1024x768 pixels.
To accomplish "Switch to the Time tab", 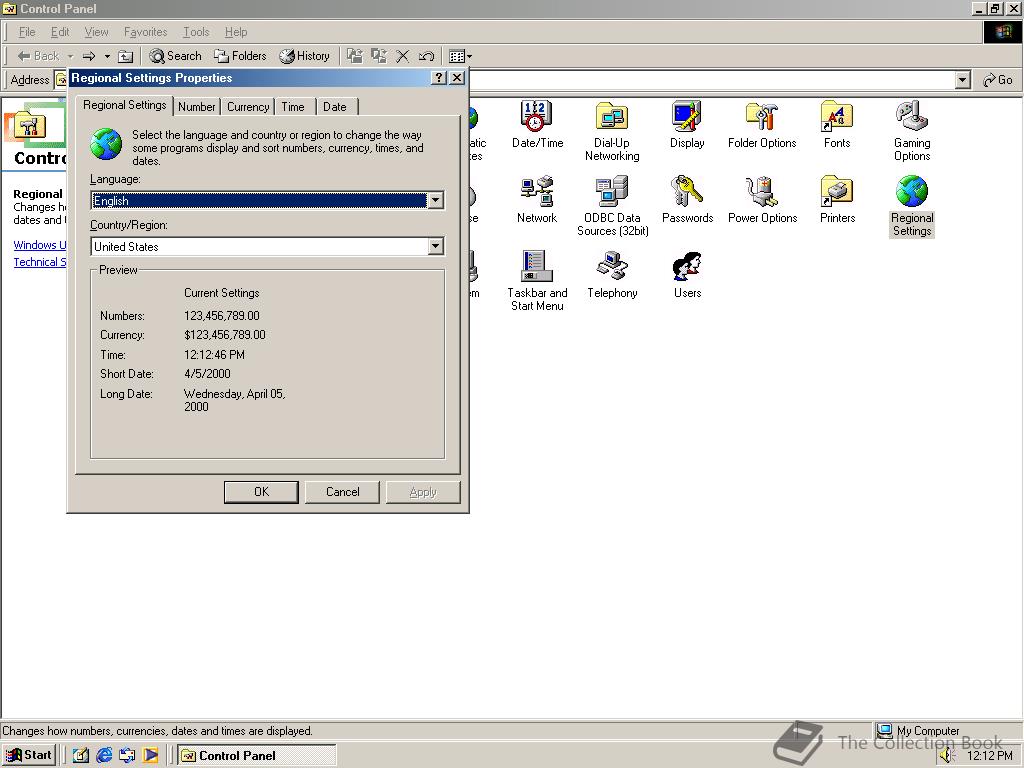I will (x=293, y=106).
